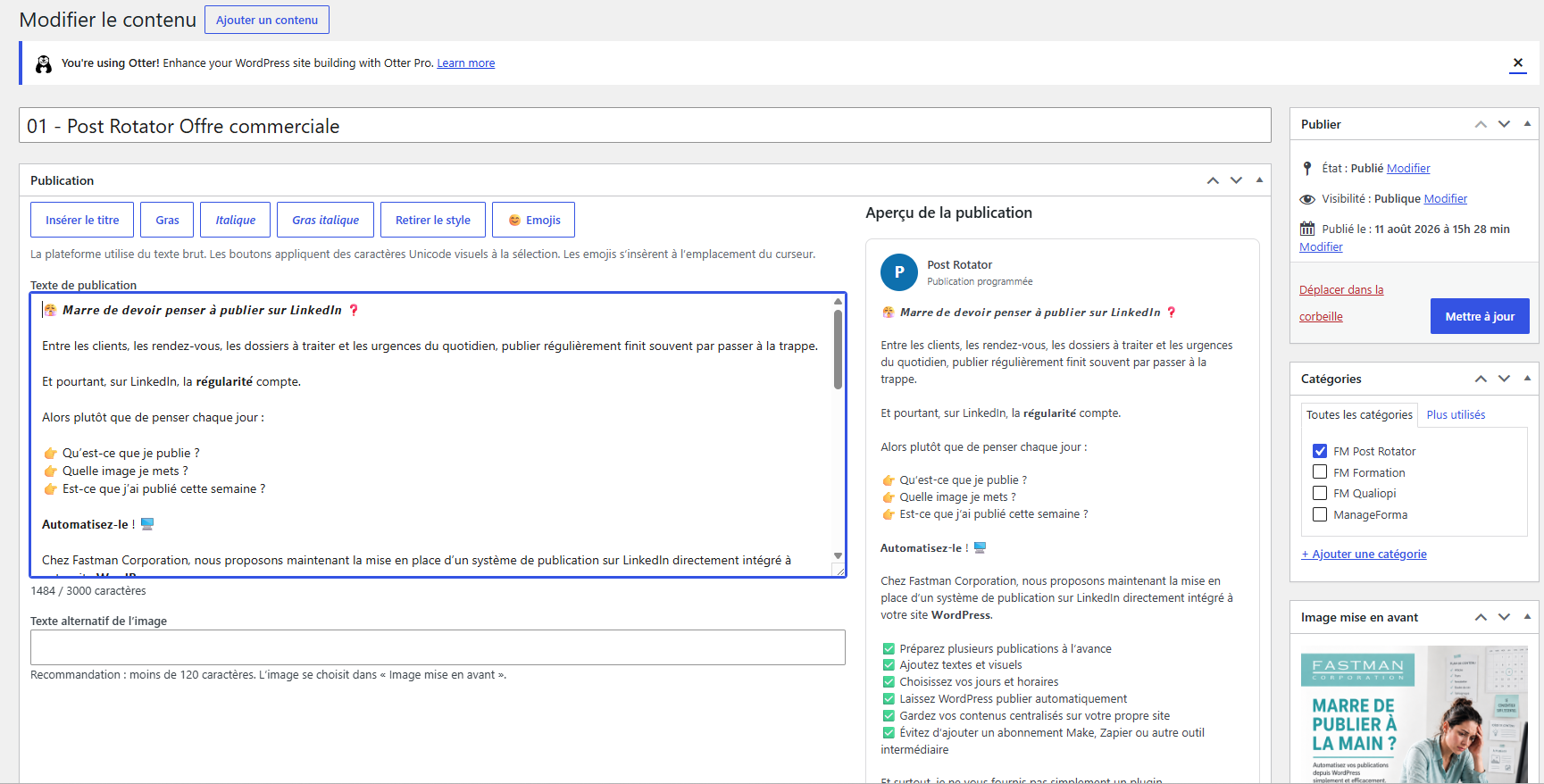The width and height of the screenshot is (1544, 784).
Task: Click the textarea resize handle corner
Action: (x=839, y=570)
